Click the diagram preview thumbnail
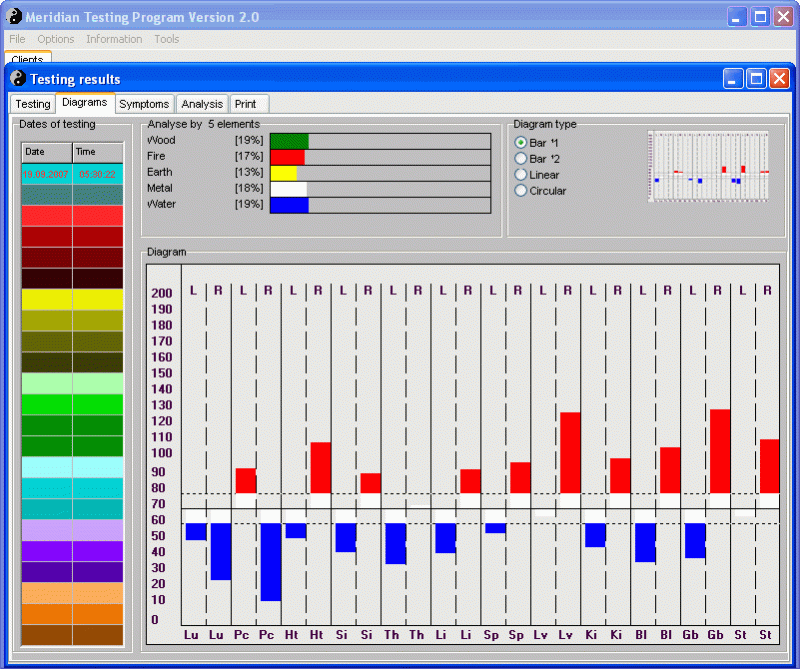This screenshot has width=800, height=669. point(708,166)
